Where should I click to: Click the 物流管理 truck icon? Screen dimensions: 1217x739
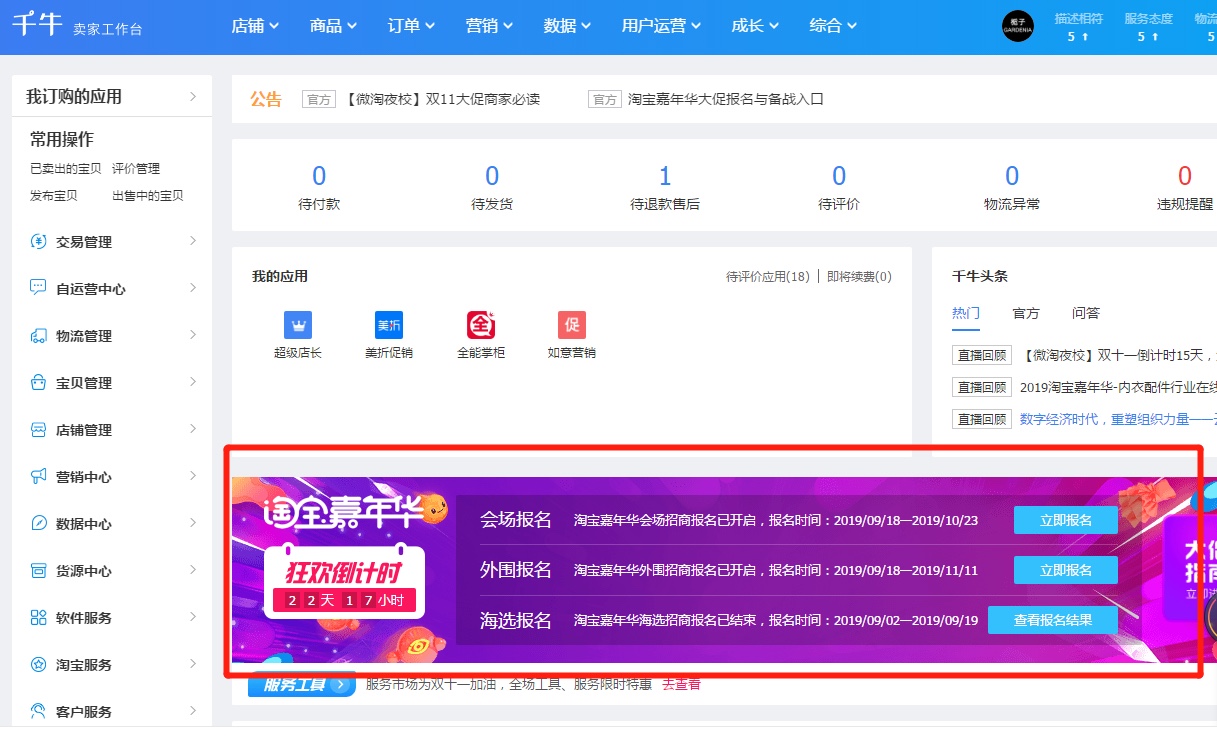tap(39, 336)
